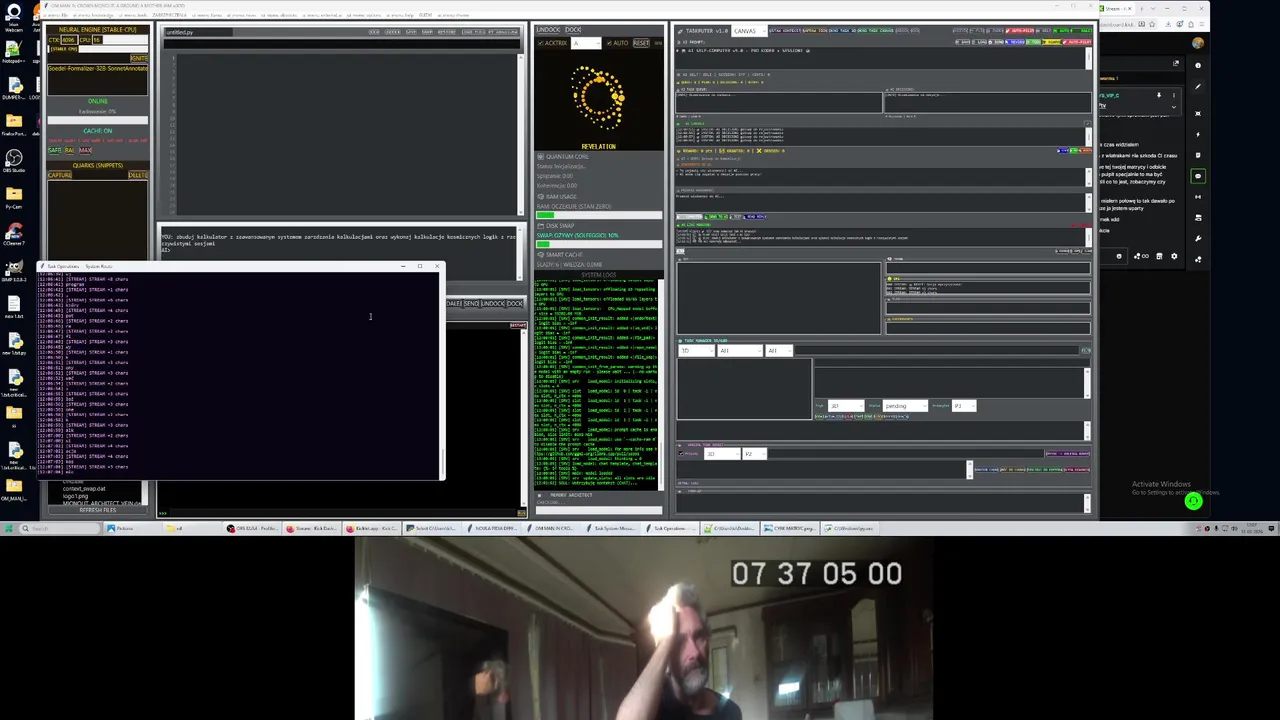Open first All filter dropdown
This screenshot has height=720, width=1280.
740,351
